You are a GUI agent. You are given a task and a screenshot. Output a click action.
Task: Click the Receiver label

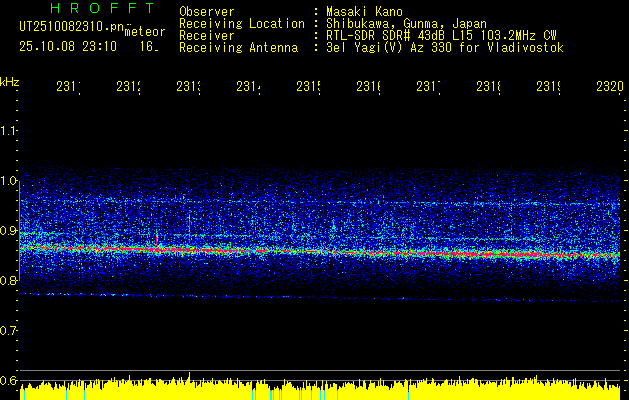[207, 36]
